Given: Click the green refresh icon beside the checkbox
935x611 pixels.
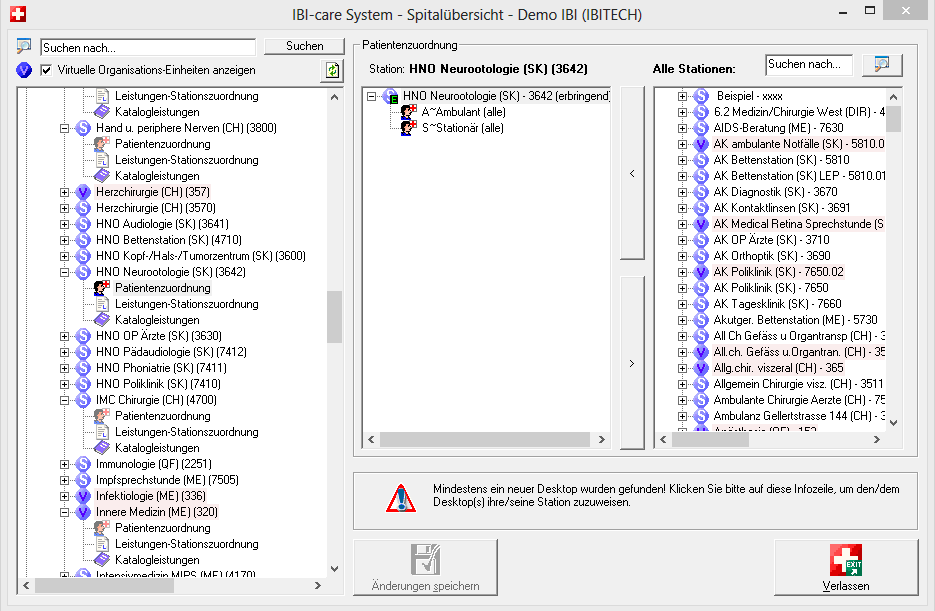Looking at the screenshot, I should 332,70.
